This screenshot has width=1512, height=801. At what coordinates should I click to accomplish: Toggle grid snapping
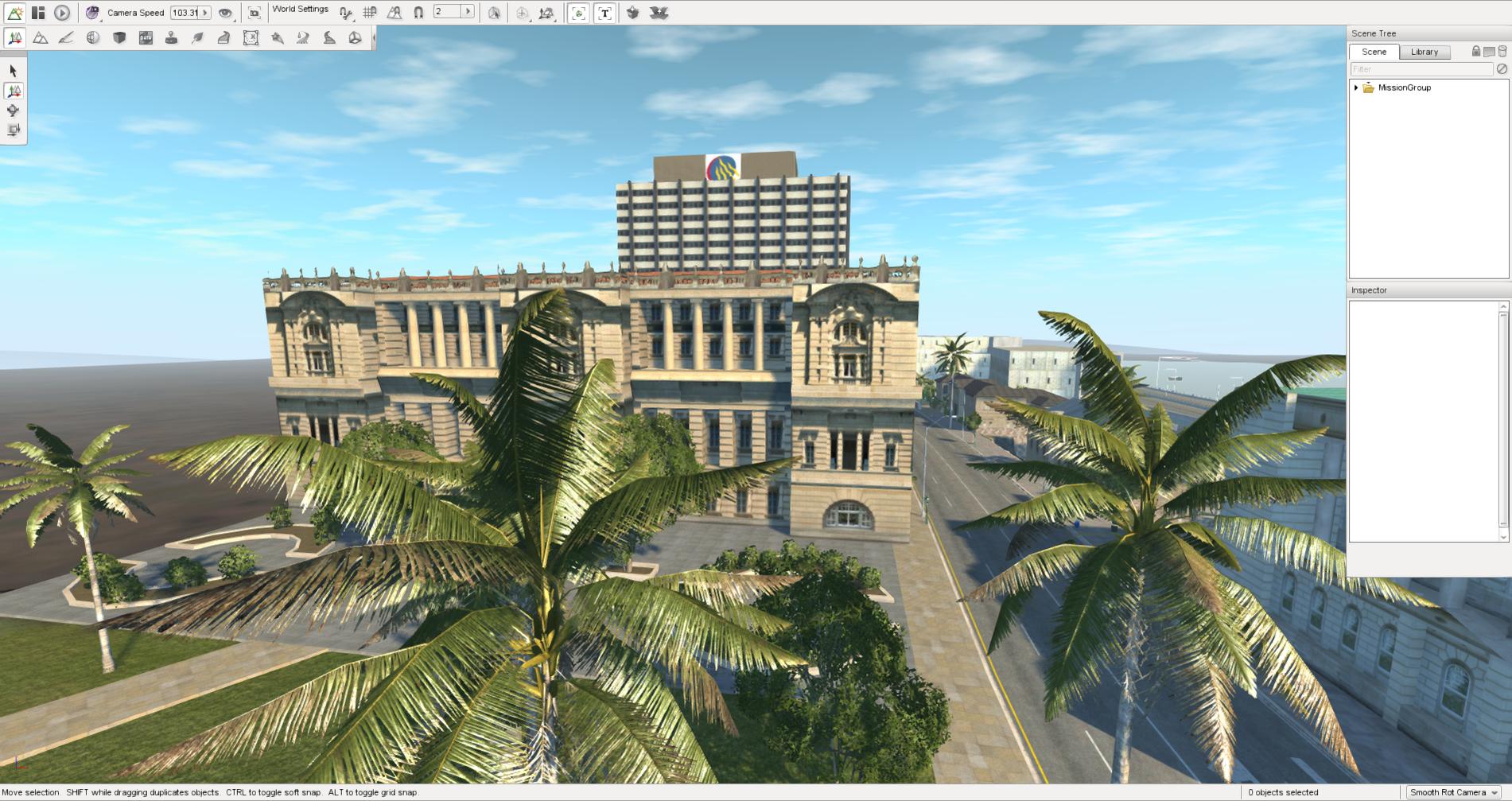tap(370, 13)
